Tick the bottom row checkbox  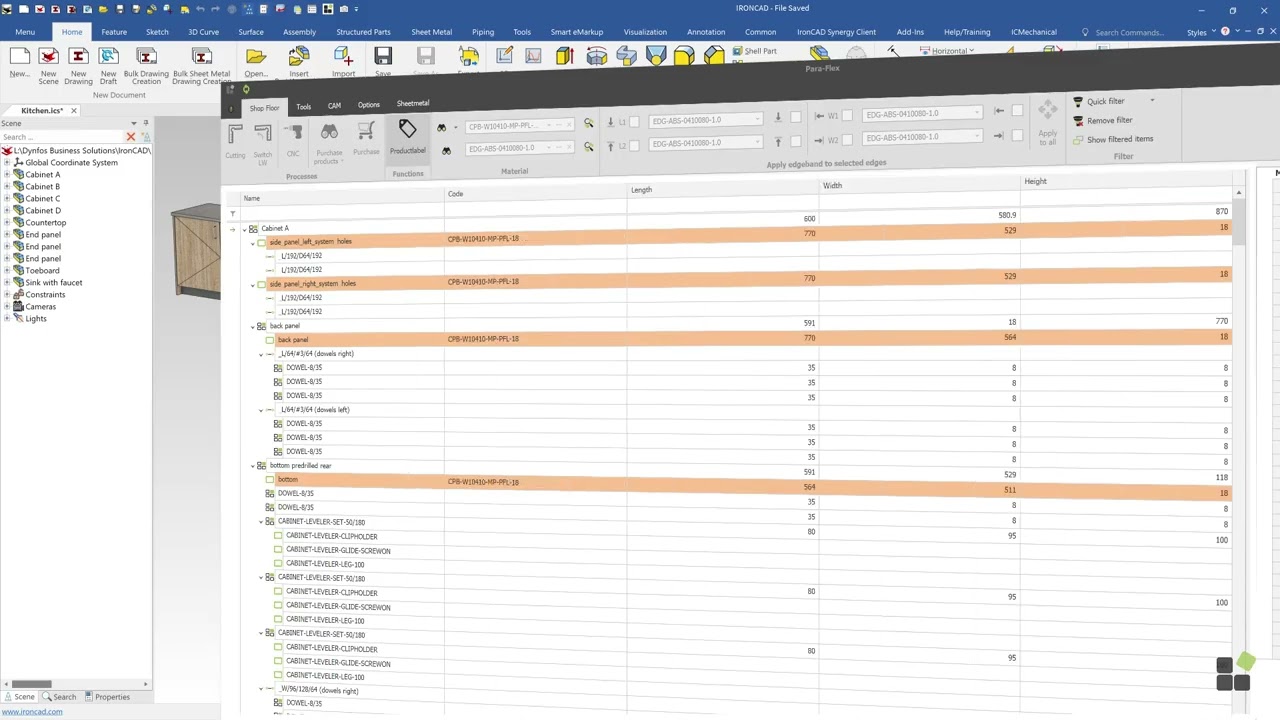(x=270, y=481)
